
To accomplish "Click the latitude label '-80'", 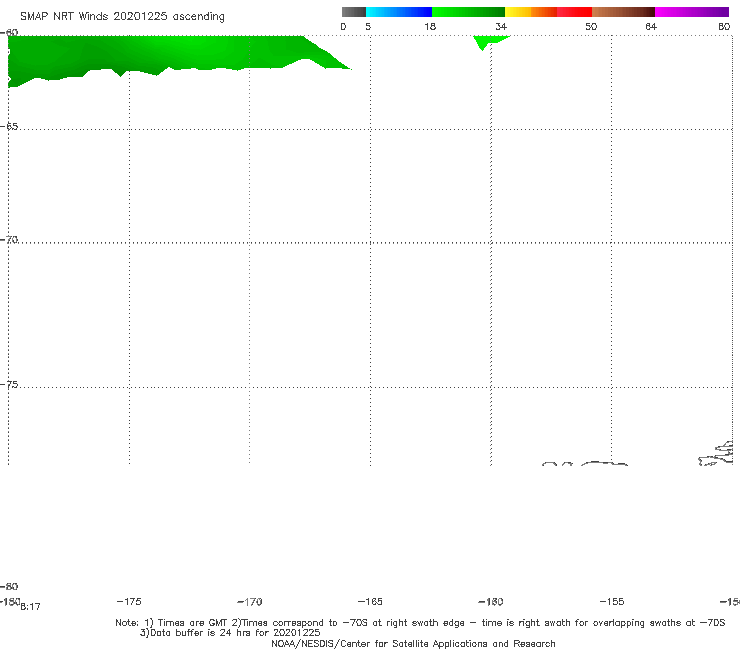I will [9, 586].
